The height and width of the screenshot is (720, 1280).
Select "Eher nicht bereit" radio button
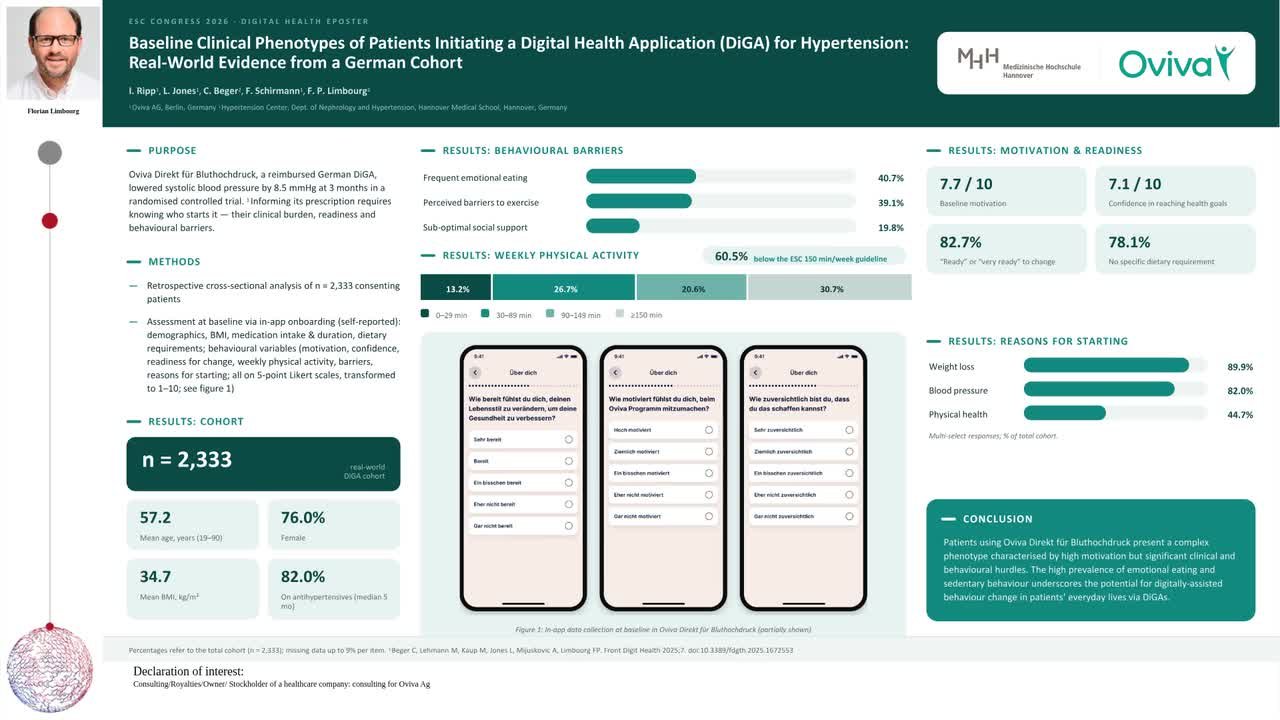point(568,504)
